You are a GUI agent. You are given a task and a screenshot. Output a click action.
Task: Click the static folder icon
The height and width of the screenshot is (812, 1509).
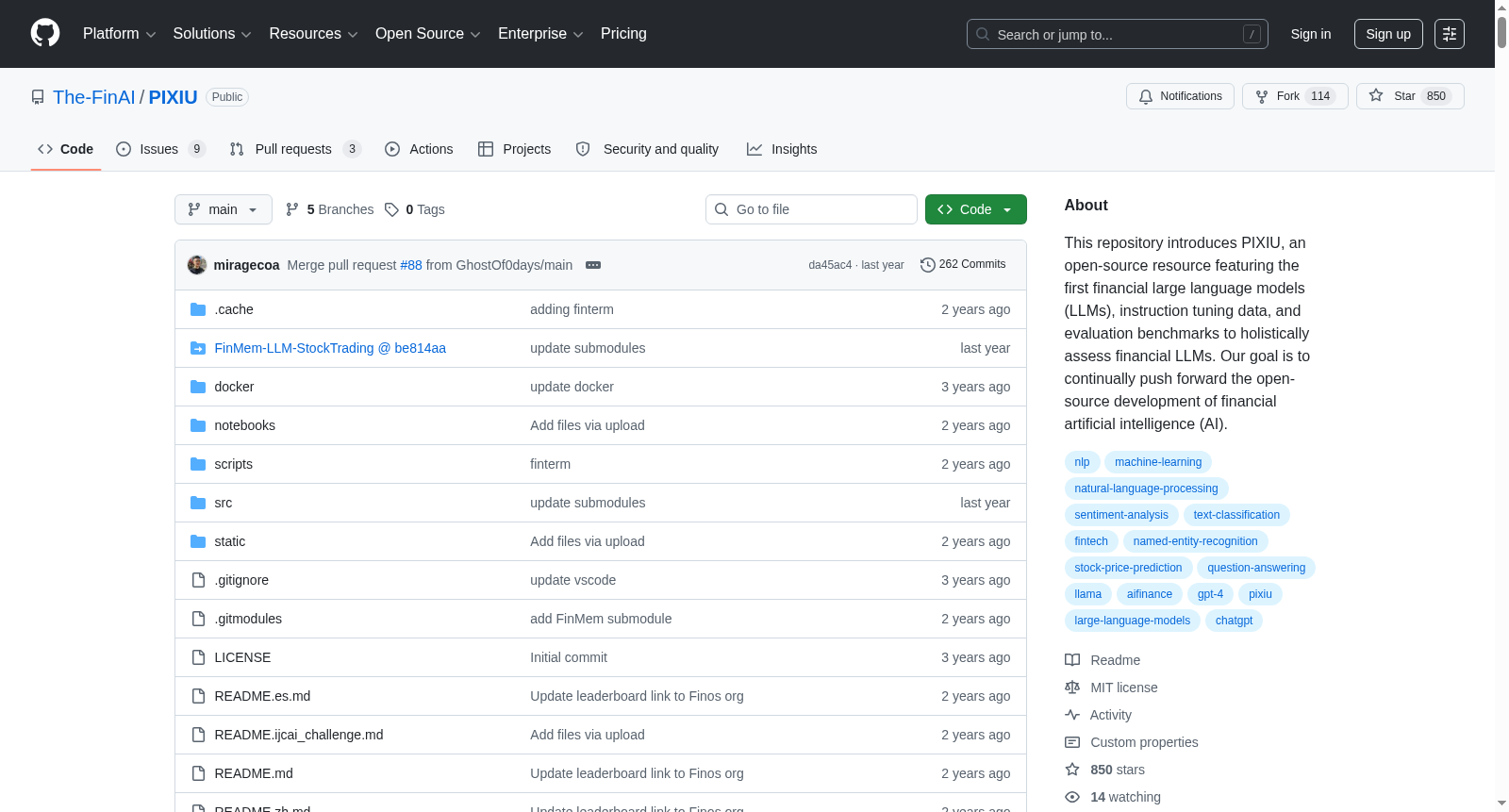pos(198,541)
